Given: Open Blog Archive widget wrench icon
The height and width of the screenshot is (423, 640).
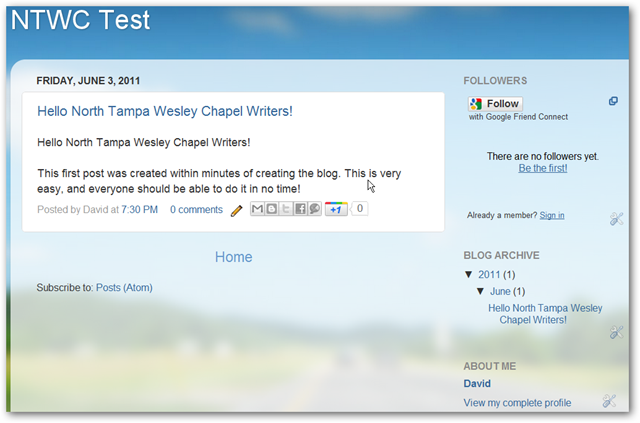Looking at the screenshot, I should pyautogui.click(x=616, y=332).
